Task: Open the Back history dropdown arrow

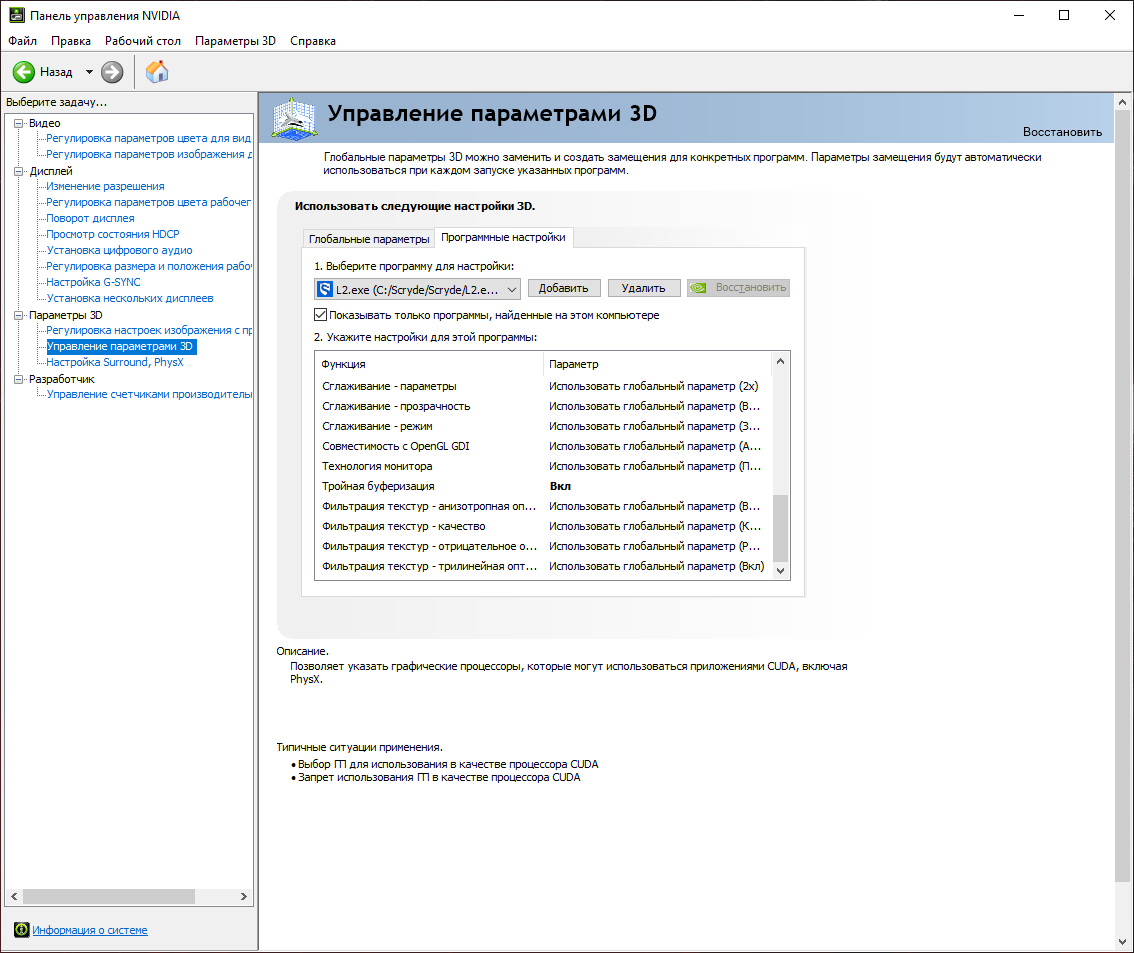Action: (x=89, y=72)
